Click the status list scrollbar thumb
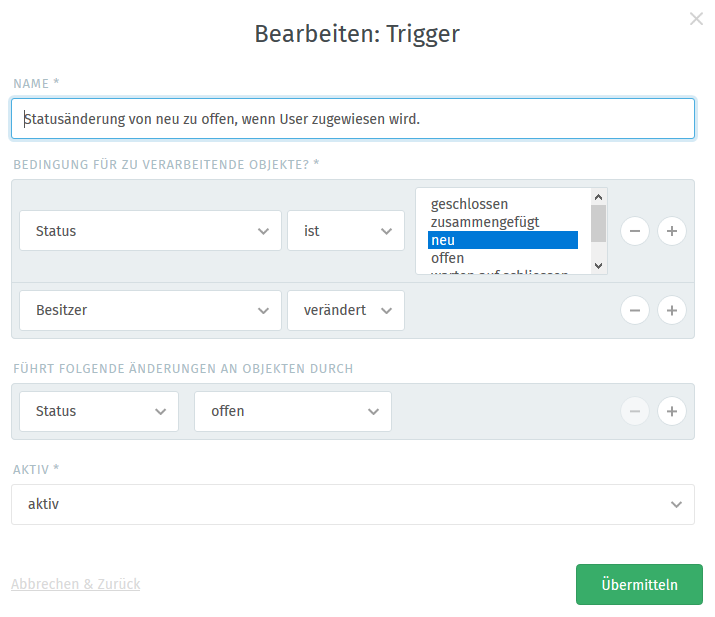 pos(599,223)
